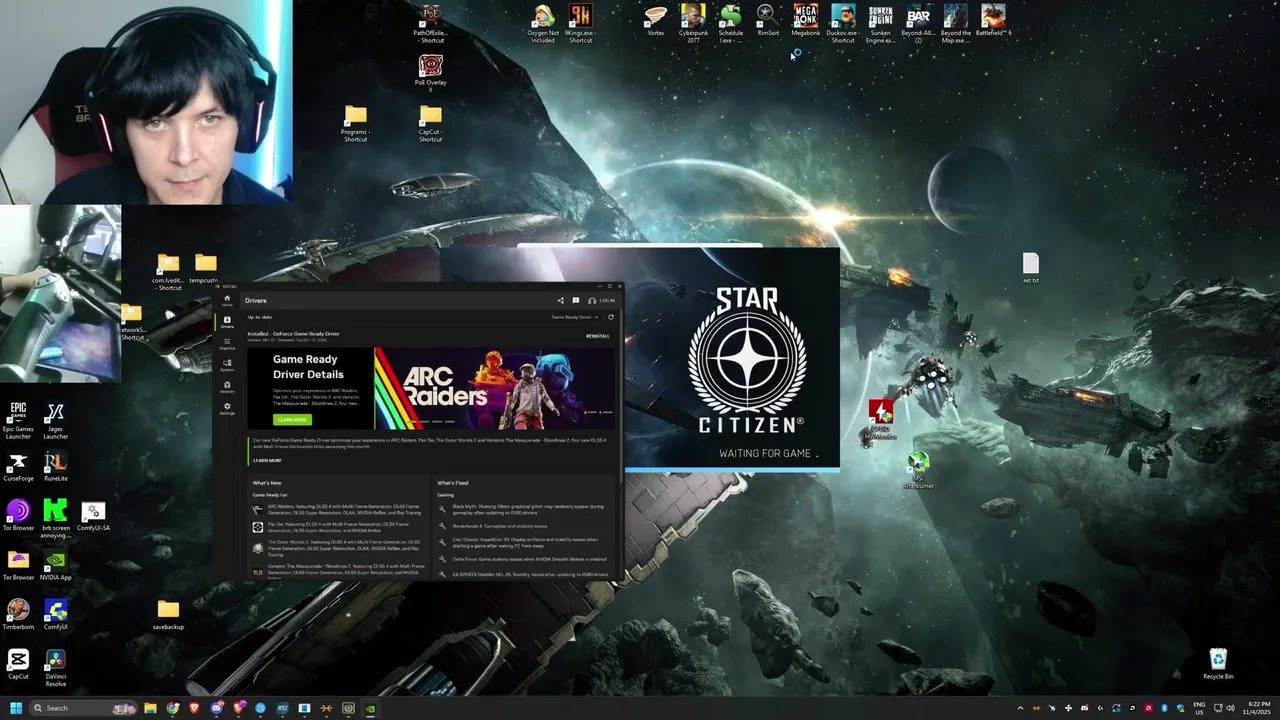Open the CurseForge desktop icon
Image resolution: width=1280 pixels, height=720 pixels.
coord(18,466)
